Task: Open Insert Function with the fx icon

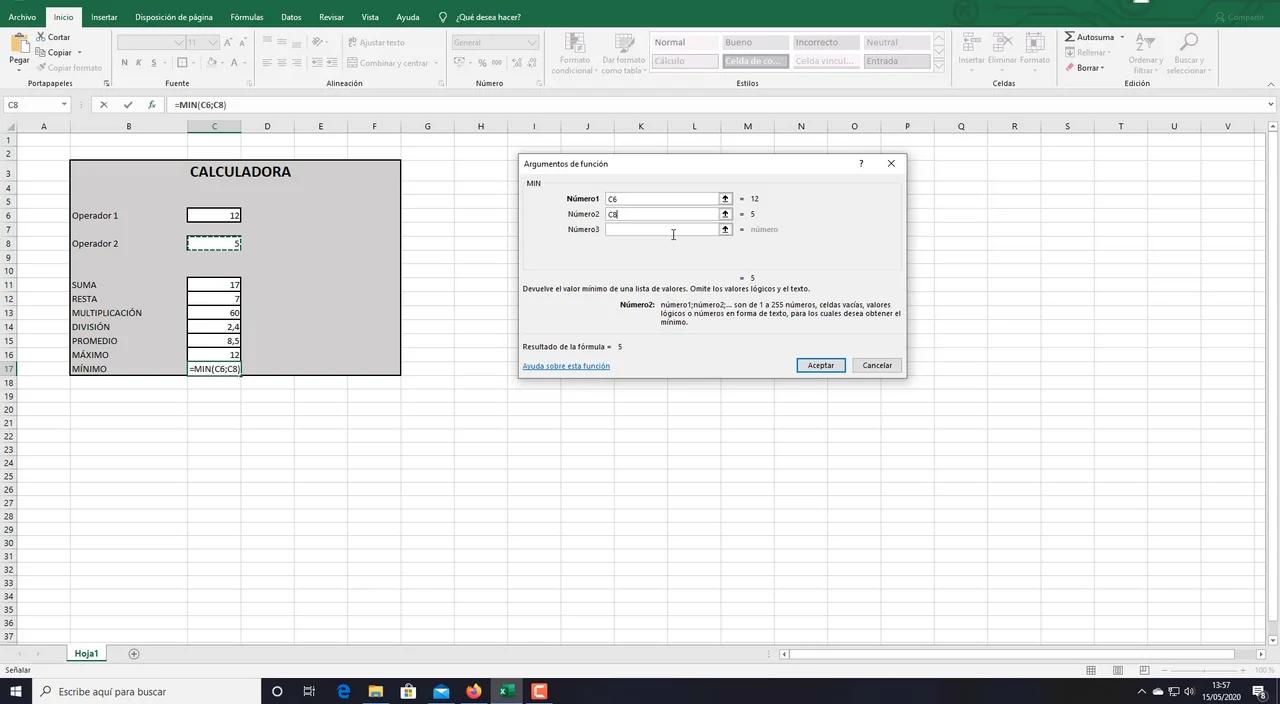Action: 152,104
